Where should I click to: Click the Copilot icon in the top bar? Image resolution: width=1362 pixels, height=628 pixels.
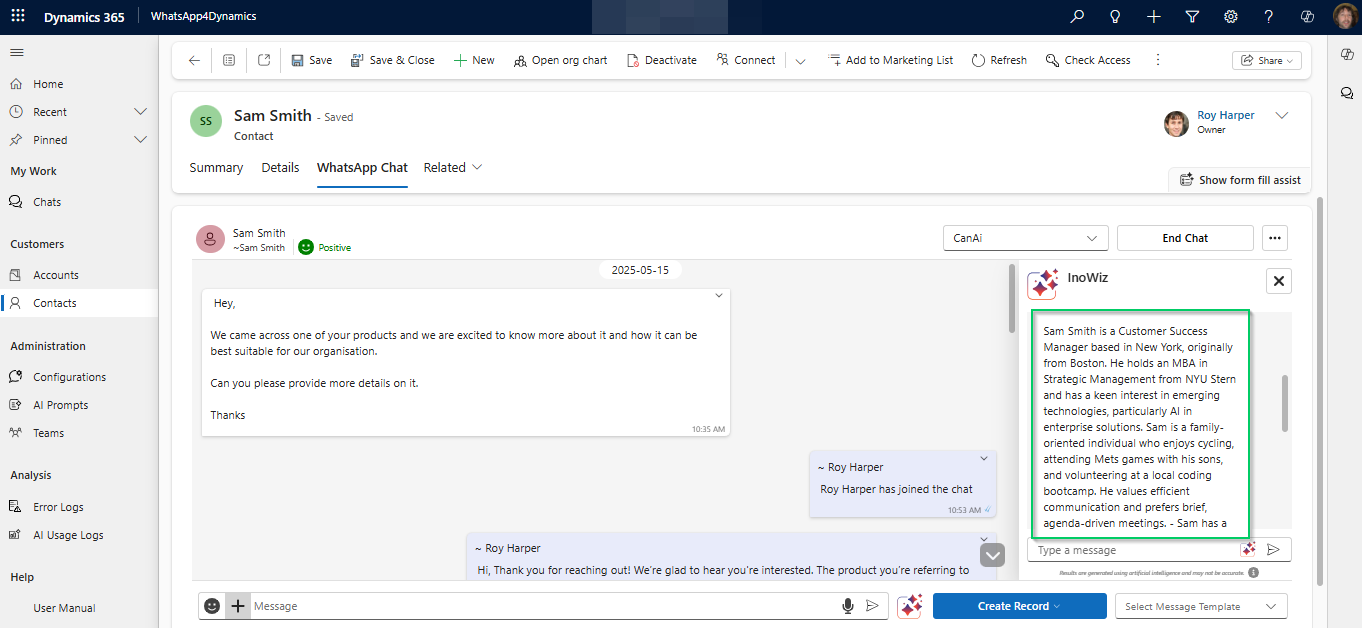(1307, 16)
